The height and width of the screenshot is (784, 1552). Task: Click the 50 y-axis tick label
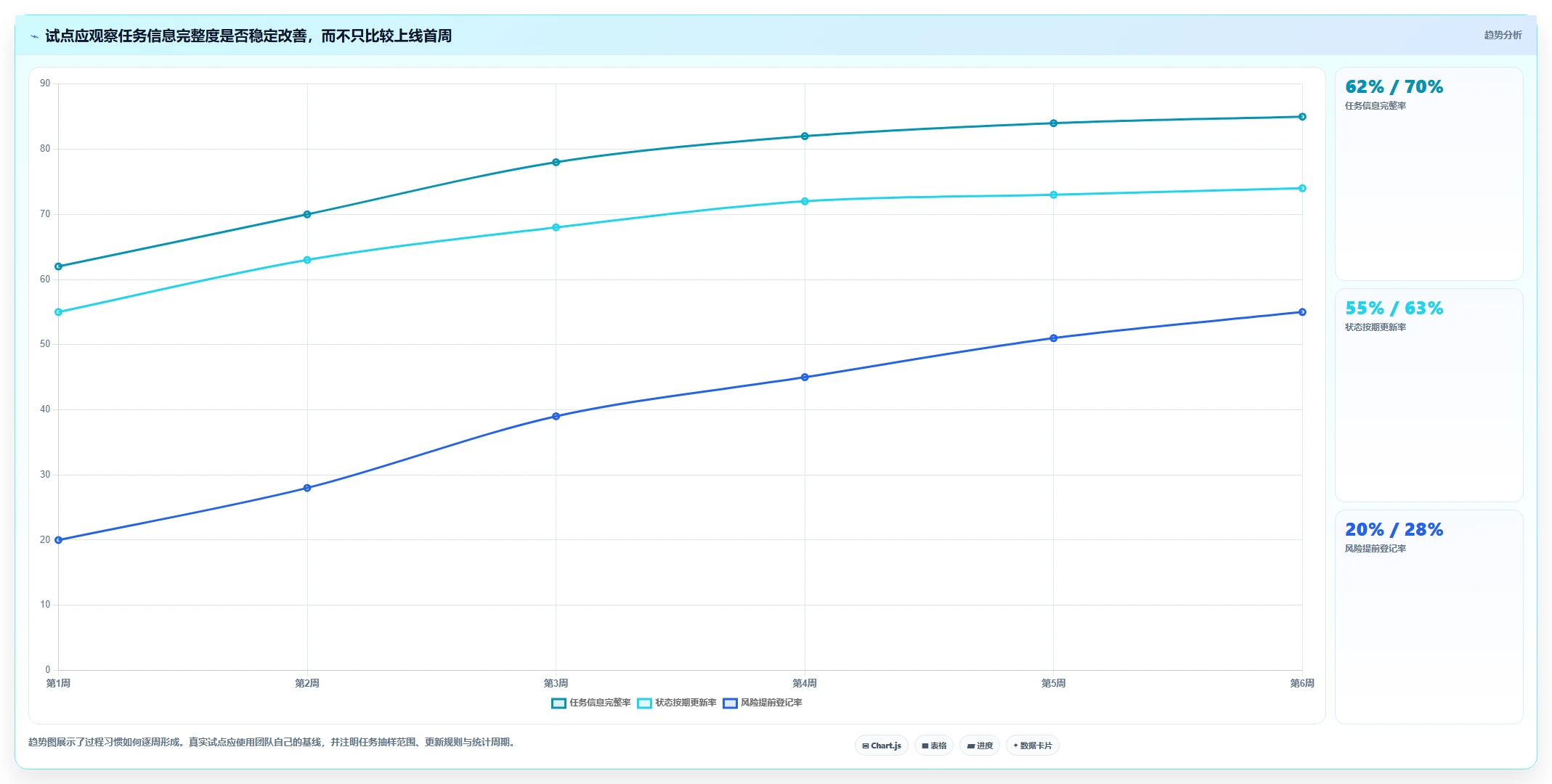click(x=45, y=344)
